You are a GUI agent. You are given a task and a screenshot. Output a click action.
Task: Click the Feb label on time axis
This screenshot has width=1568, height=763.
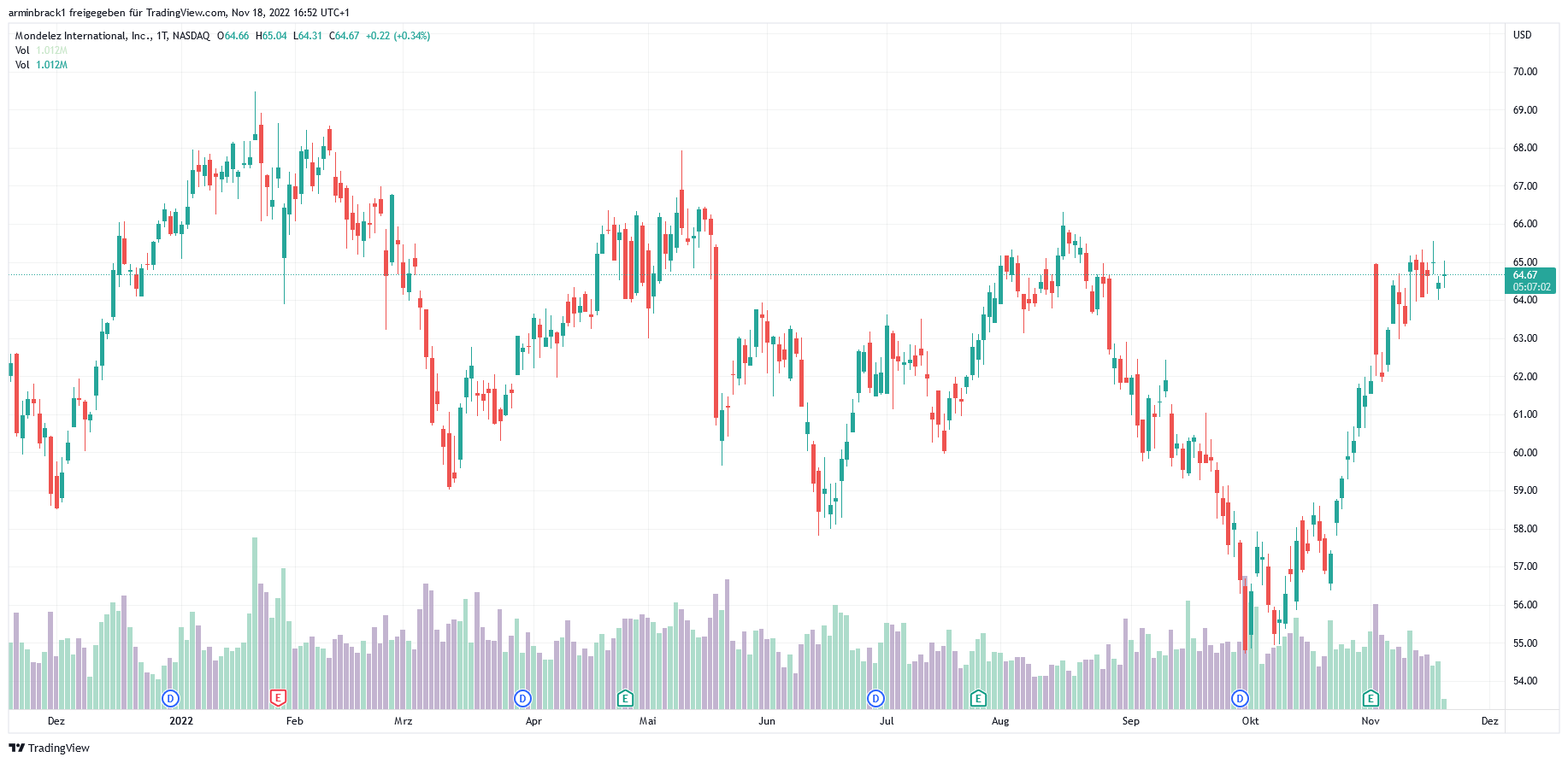click(x=295, y=721)
